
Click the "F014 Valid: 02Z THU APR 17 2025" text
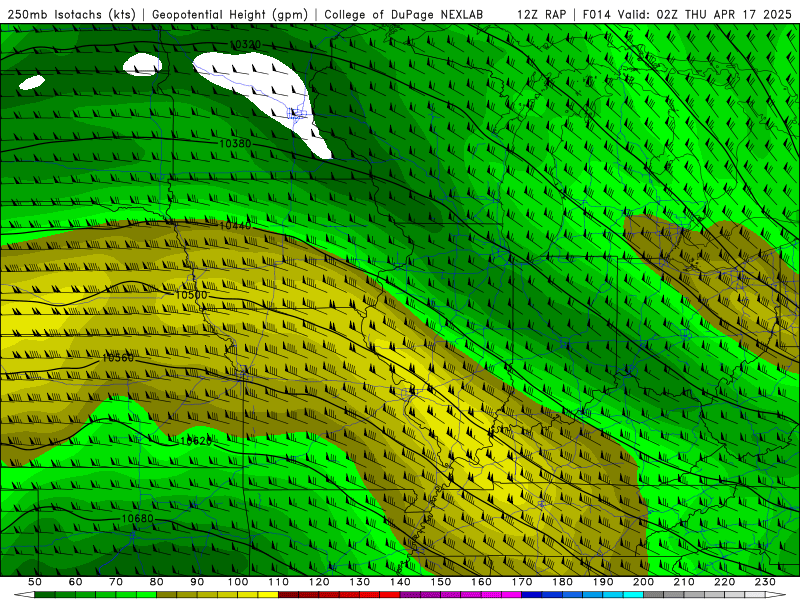(x=687, y=15)
